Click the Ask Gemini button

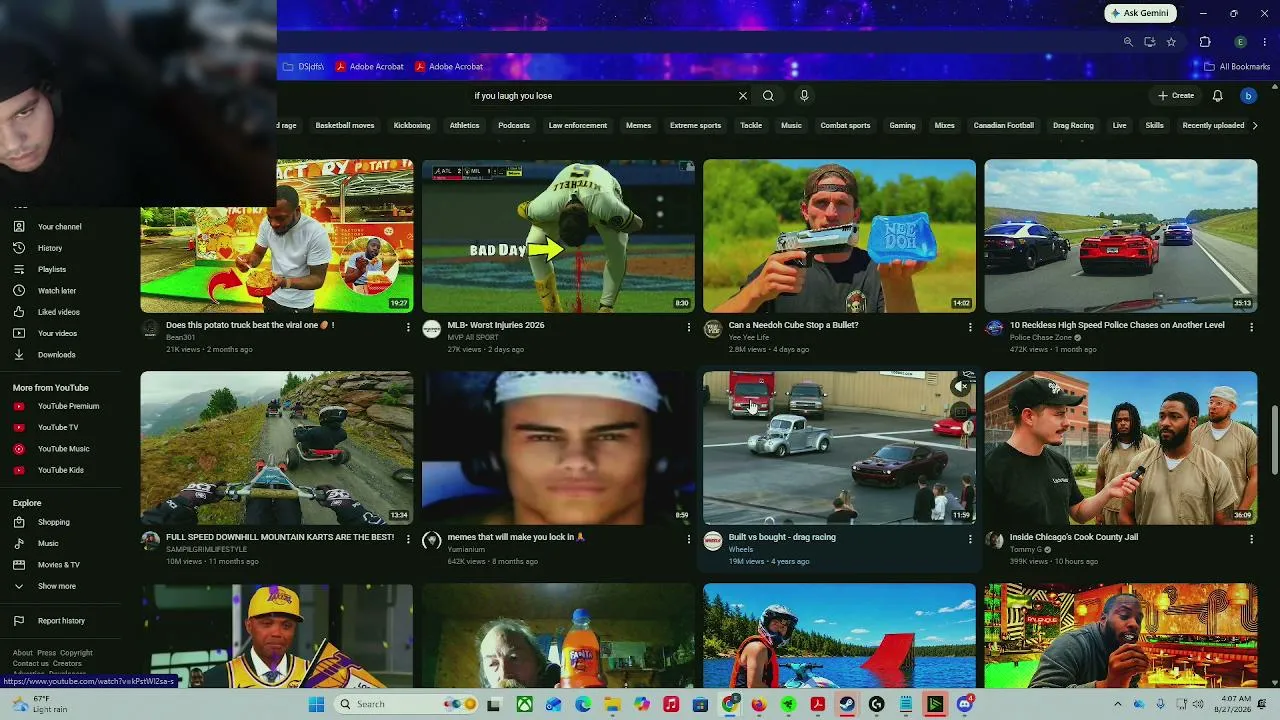[1140, 13]
